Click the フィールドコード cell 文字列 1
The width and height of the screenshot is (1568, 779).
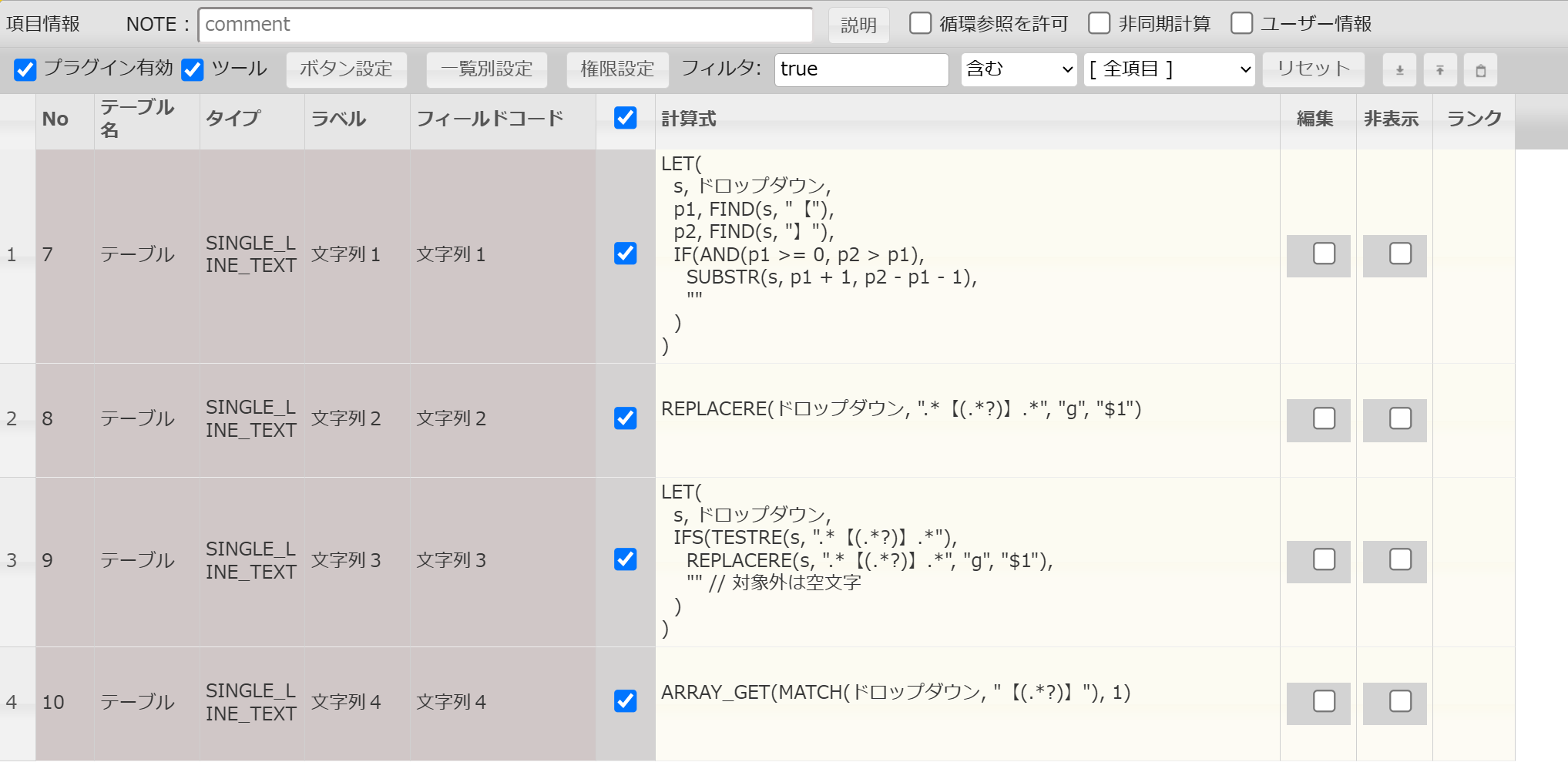pos(502,256)
